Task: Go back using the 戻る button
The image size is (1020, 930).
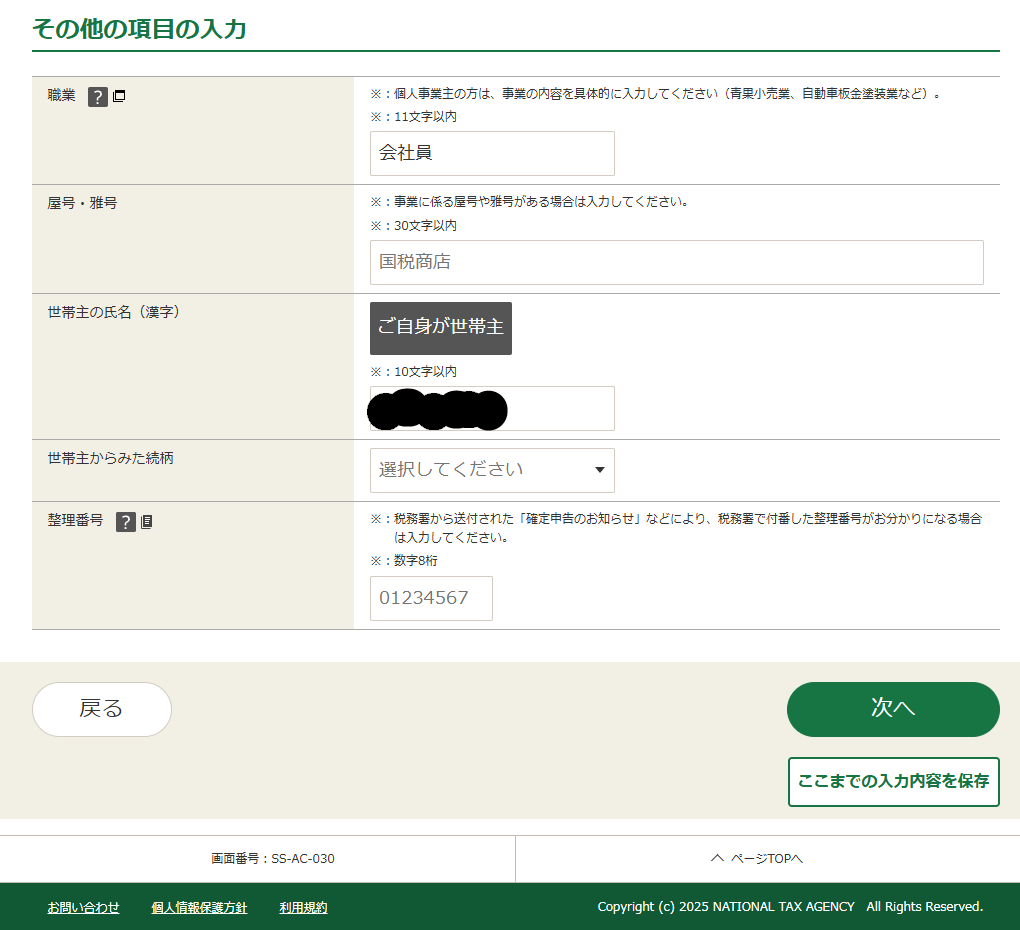Action: [x=102, y=709]
